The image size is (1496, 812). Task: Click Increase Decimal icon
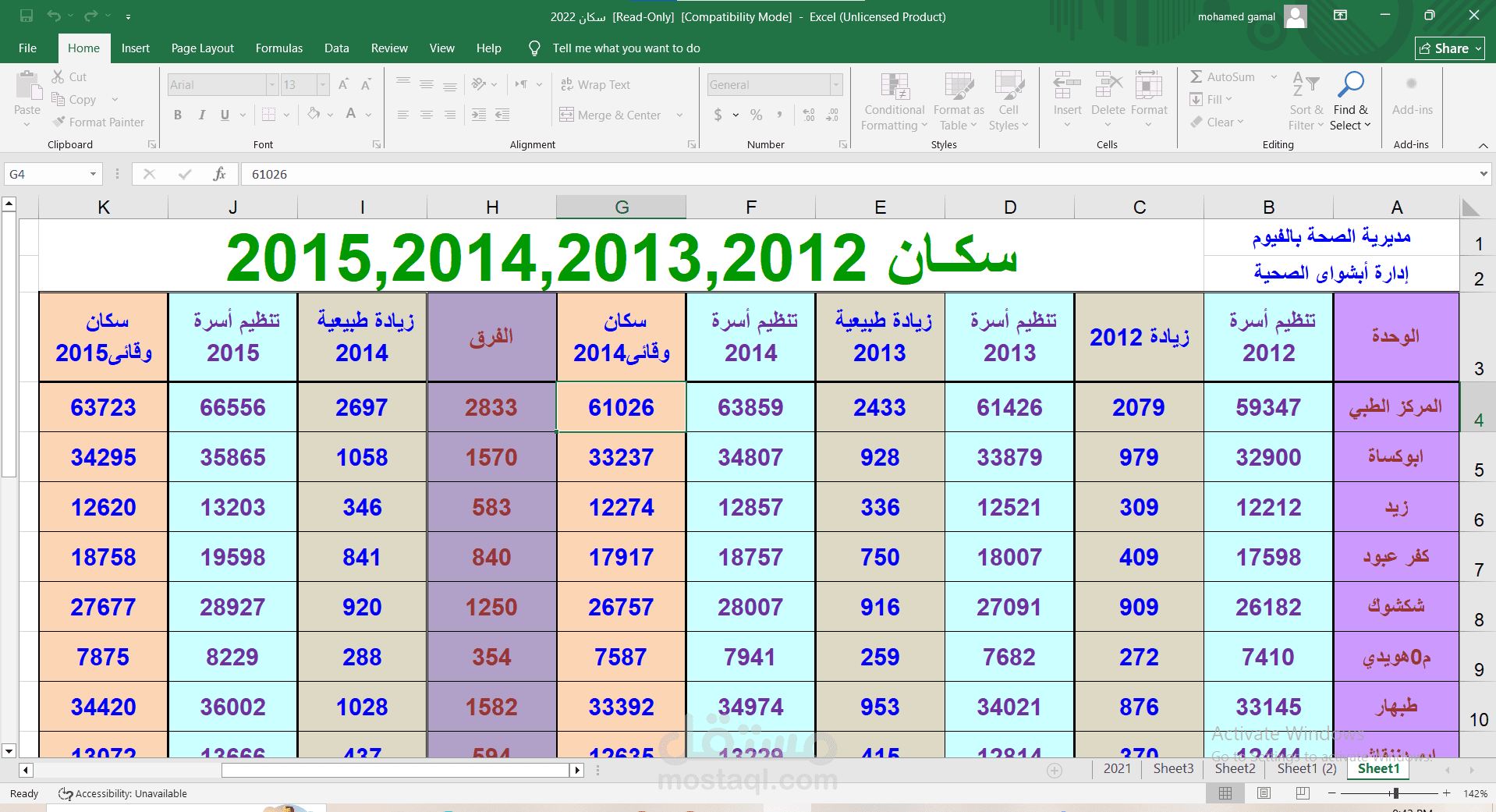point(809,115)
